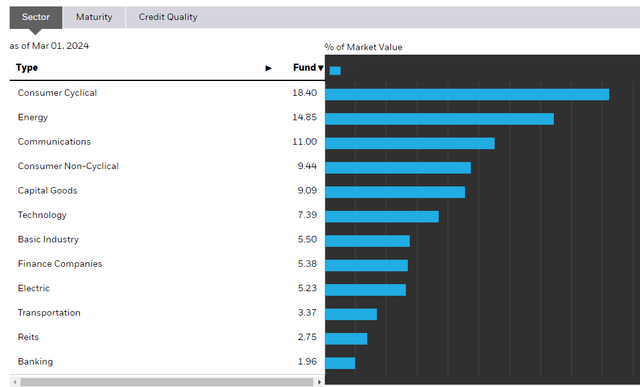Click the Consumer Non-Cyclical chart bar
The image size is (640, 387).
pos(398,168)
